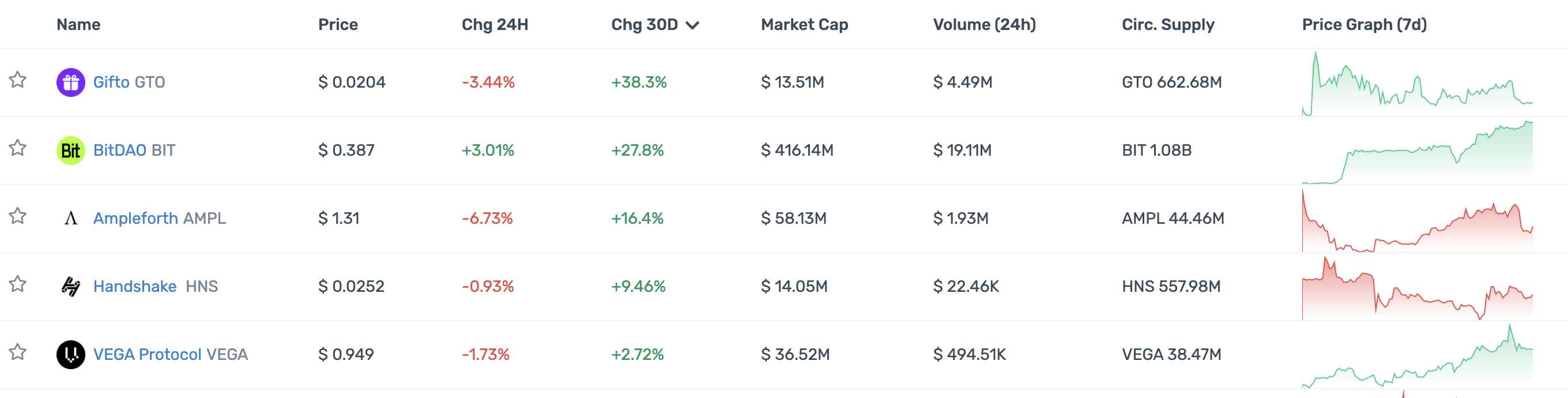Sort the table by Market Cap
Image resolution: width=1568 pixels, height=398 pixels.
(804, 25)
